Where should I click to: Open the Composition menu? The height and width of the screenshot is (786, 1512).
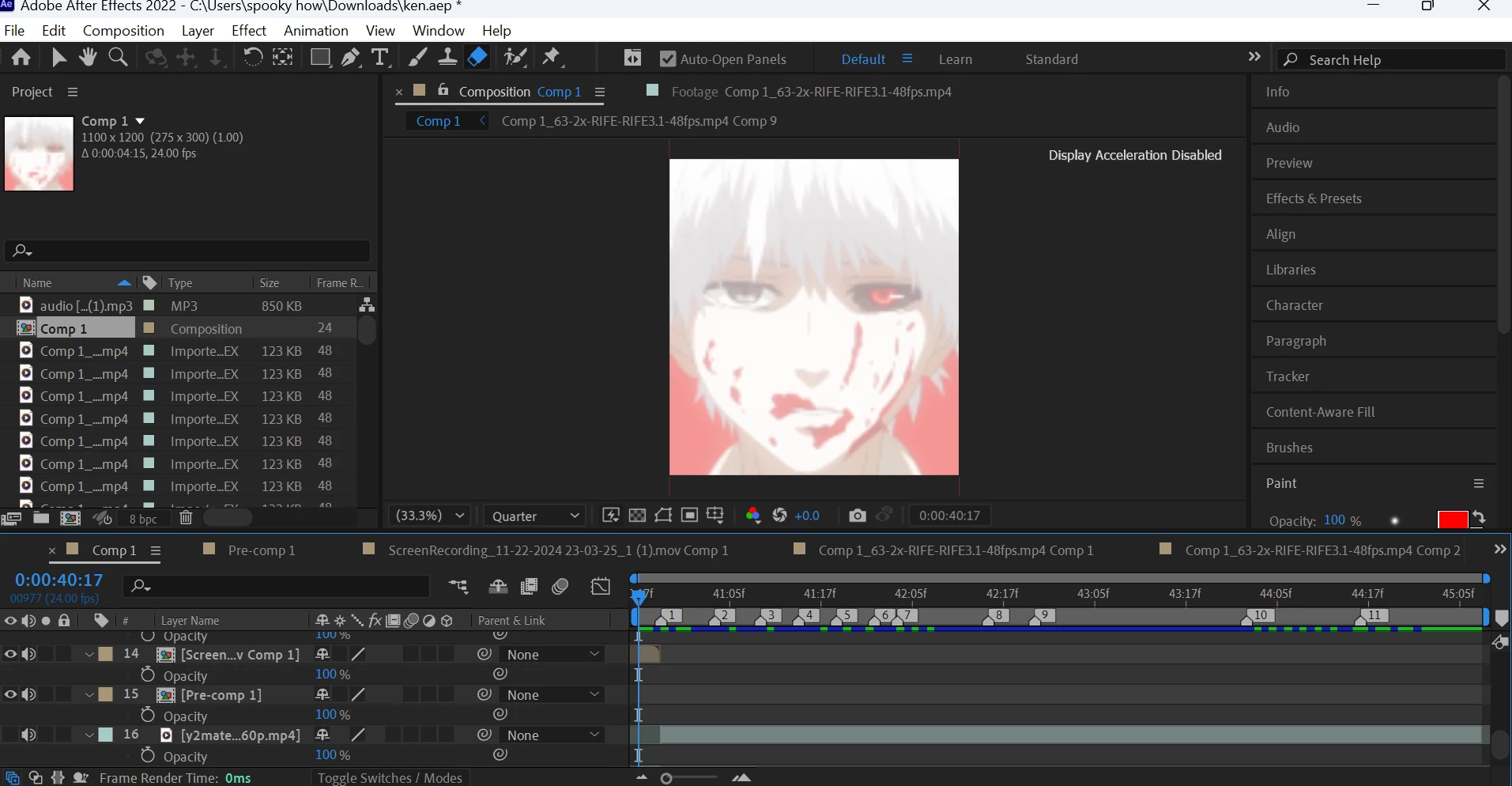[x=123, y=31]
